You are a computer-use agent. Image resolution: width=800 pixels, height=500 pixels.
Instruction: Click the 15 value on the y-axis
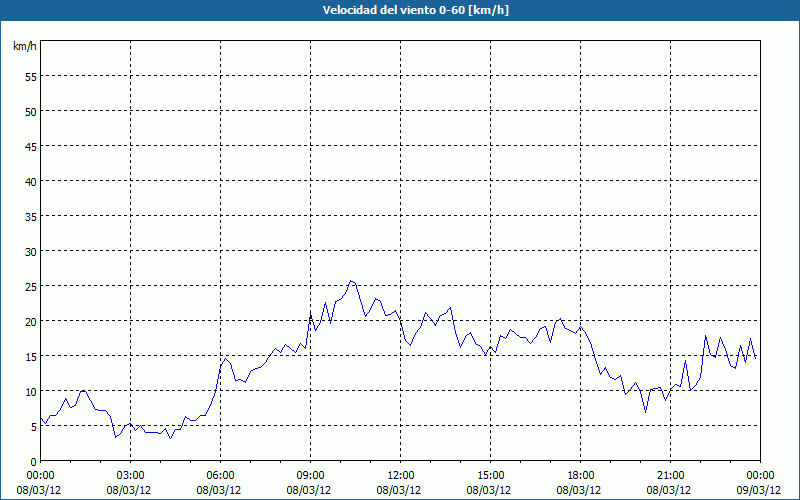[x=30, y=357]
